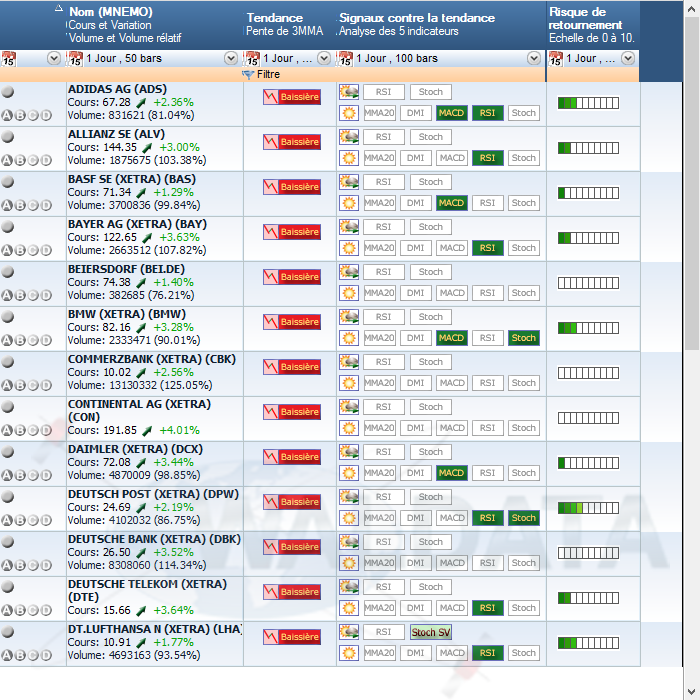Click the sun icon in ADIDAS AG row
The height and width of the screenshot is (700, 700).
pyautogui.click(x=349, y=113)
